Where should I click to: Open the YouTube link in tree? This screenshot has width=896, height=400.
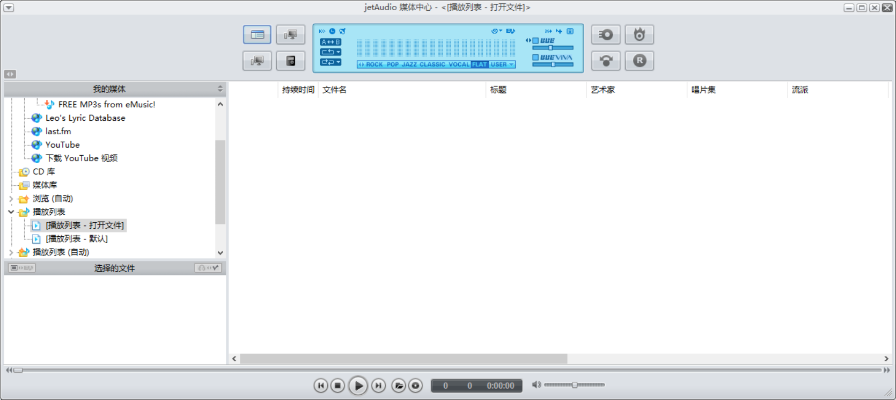(x=62, y=145)
